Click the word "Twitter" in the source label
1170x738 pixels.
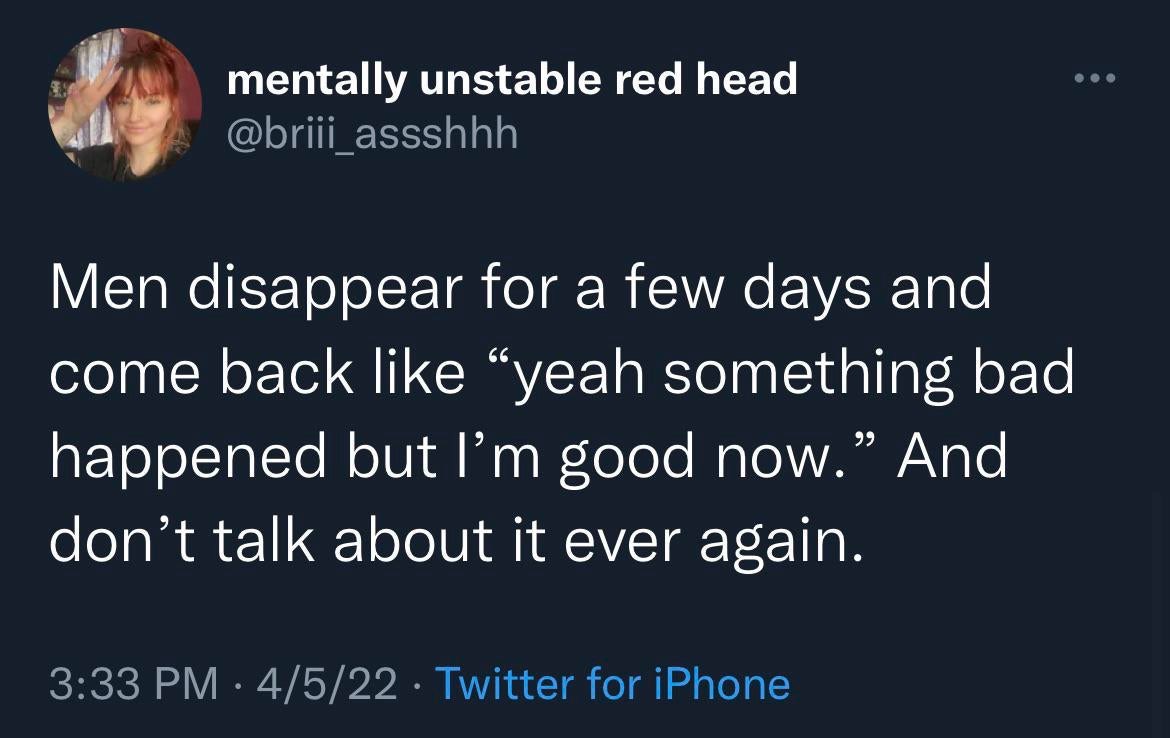506,685
